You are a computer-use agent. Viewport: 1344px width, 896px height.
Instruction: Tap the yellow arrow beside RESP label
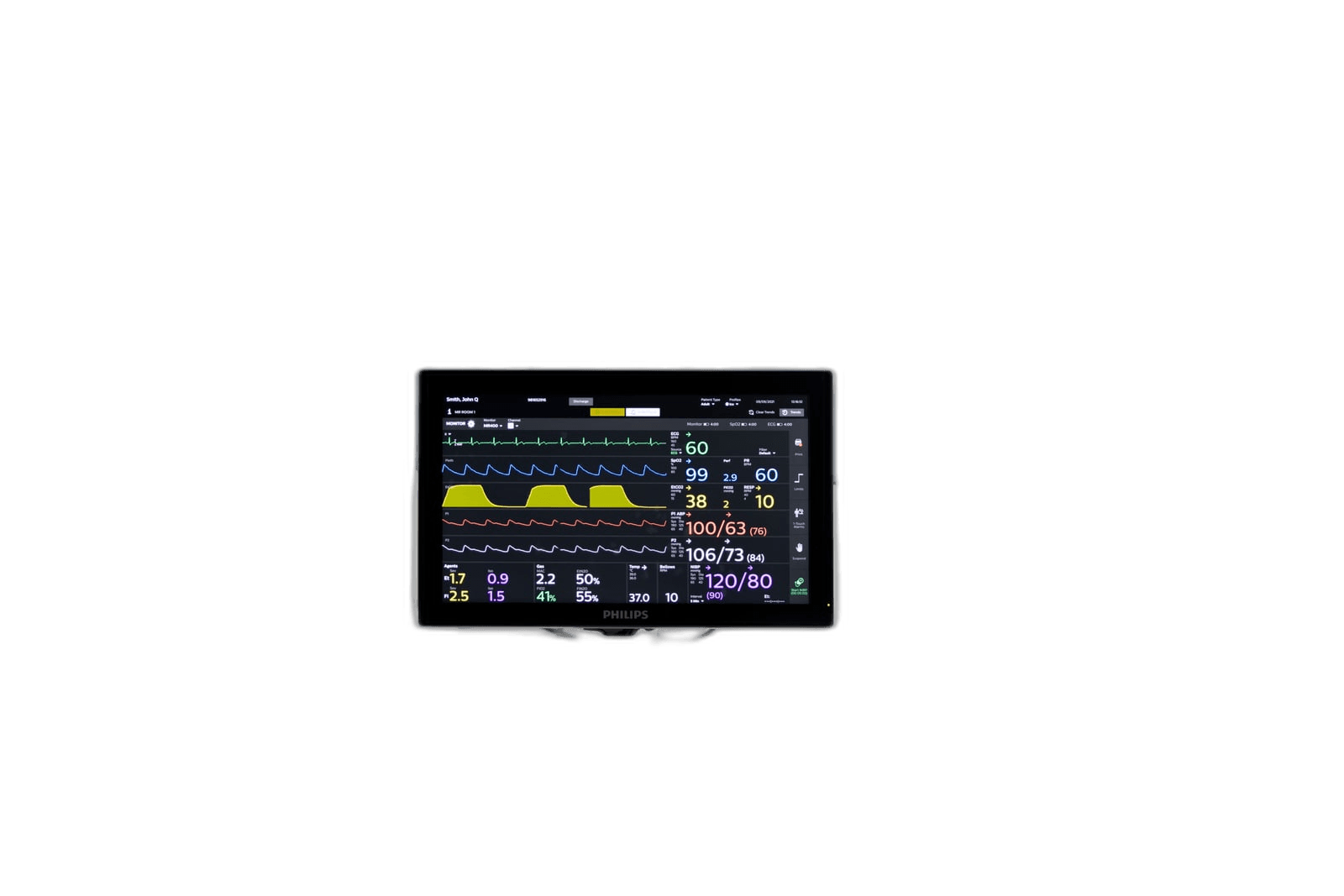click(759, 488)
